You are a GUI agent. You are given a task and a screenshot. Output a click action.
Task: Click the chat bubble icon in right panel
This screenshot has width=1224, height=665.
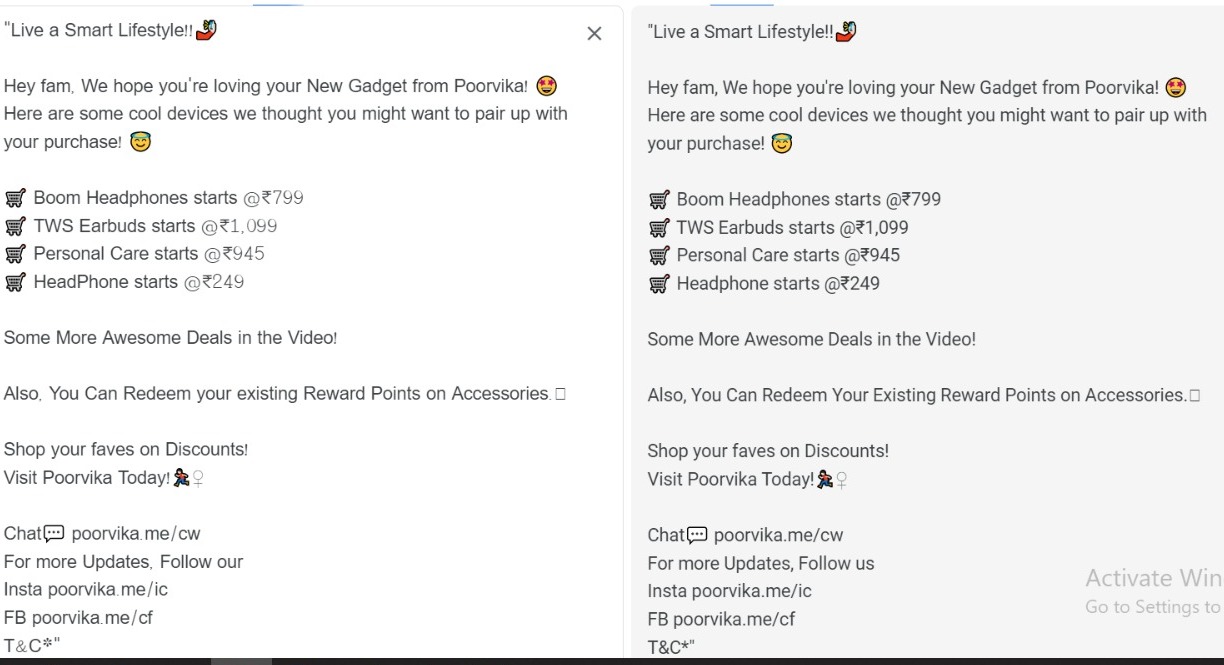coord(698,535)
